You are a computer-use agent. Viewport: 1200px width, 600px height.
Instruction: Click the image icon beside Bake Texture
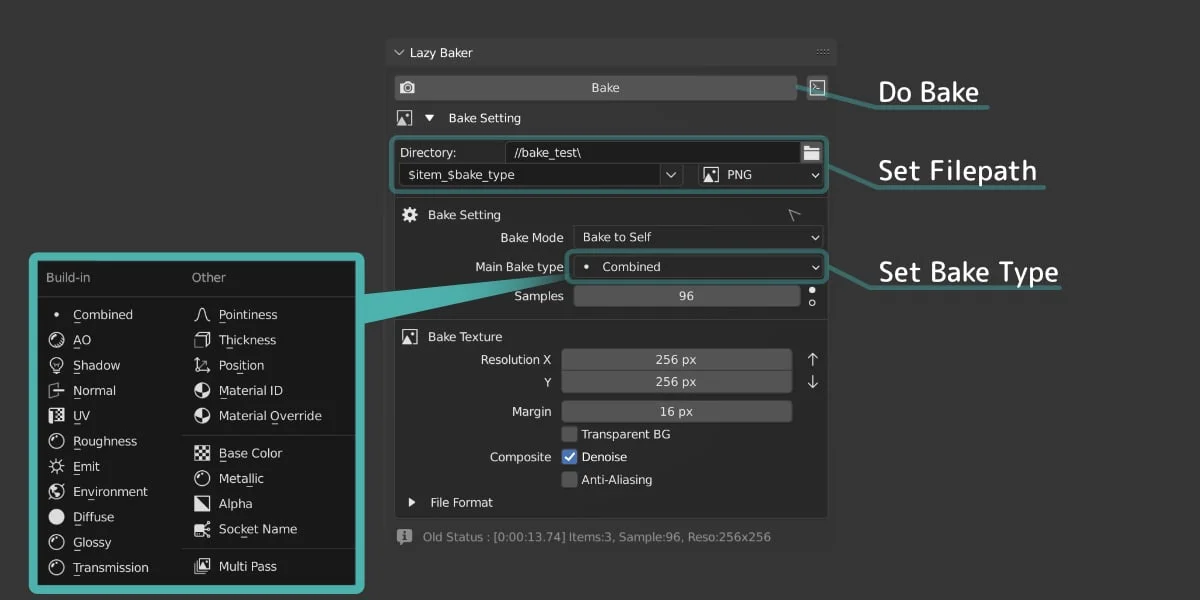(409, 337)
